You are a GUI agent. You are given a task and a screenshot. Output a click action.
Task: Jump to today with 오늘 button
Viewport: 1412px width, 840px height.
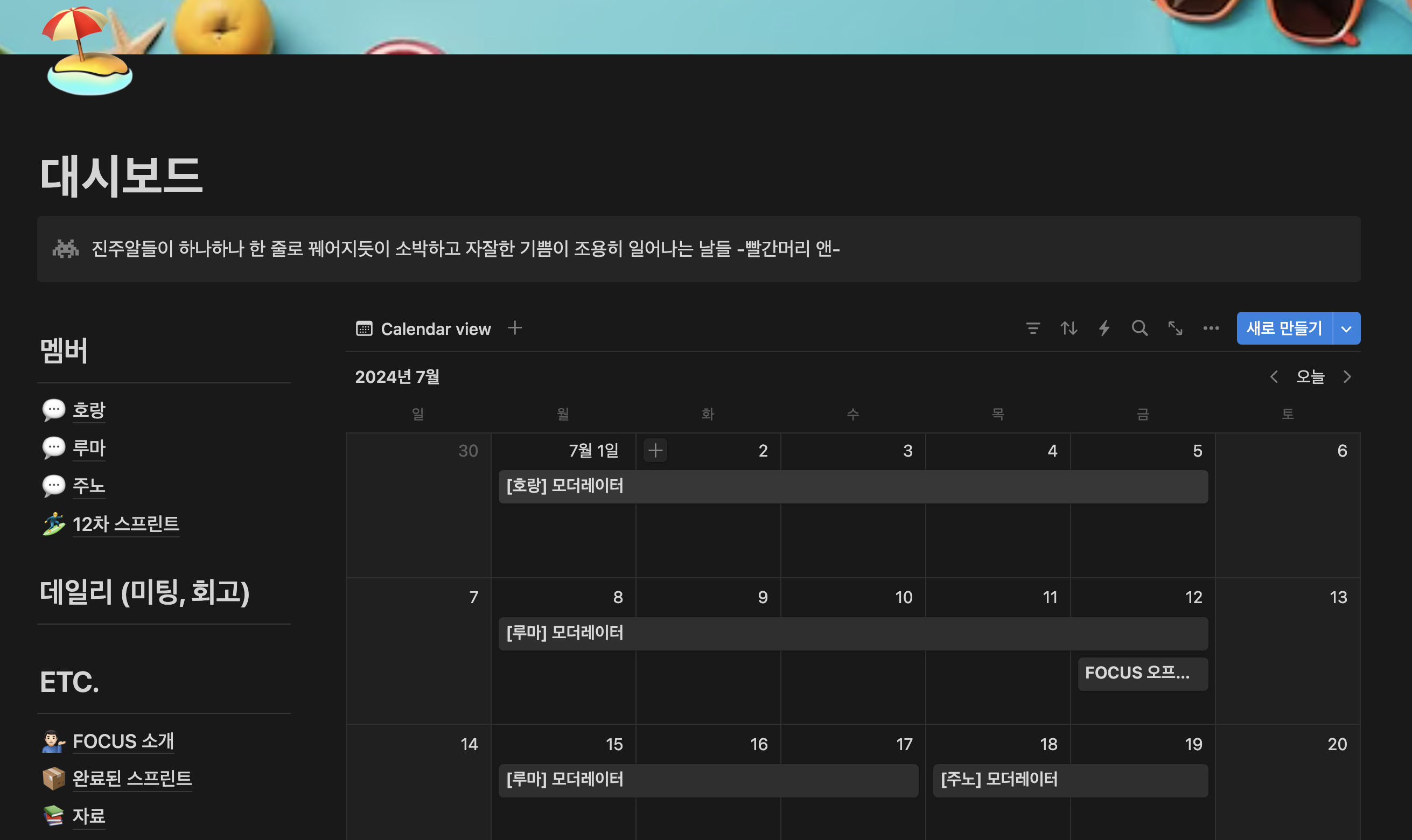click(1310, 377)
